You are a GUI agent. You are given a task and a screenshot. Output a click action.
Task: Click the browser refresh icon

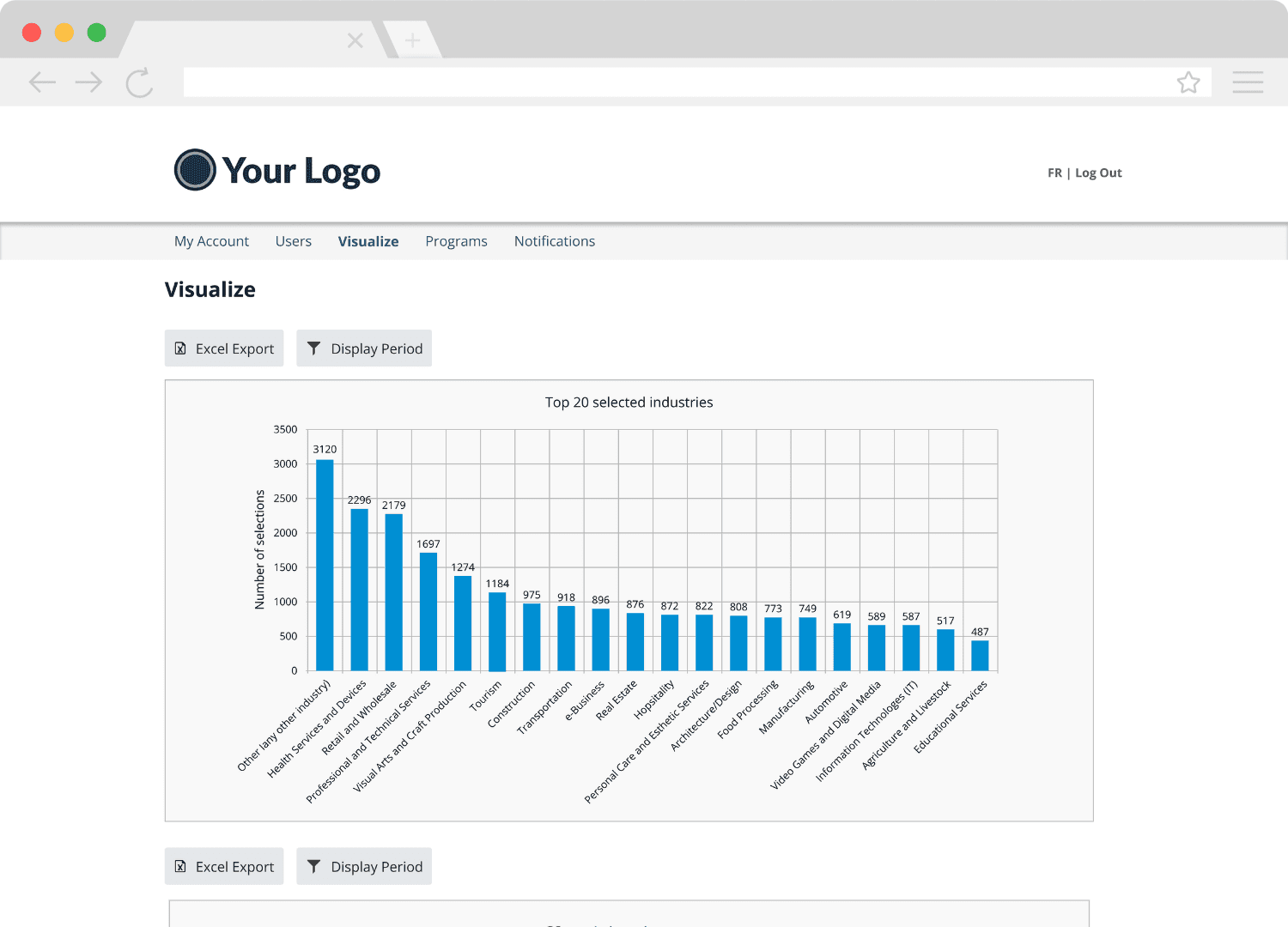[138, 82]
